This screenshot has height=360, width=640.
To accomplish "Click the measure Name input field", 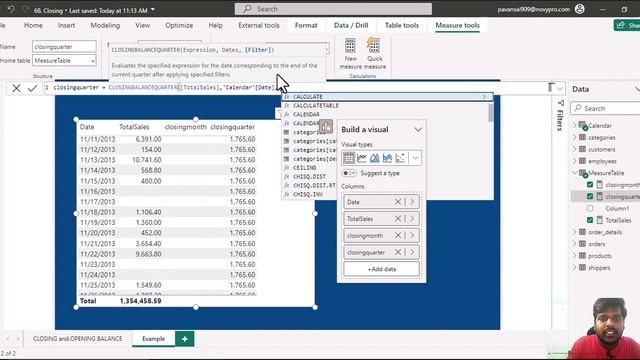I will point(64,47).
